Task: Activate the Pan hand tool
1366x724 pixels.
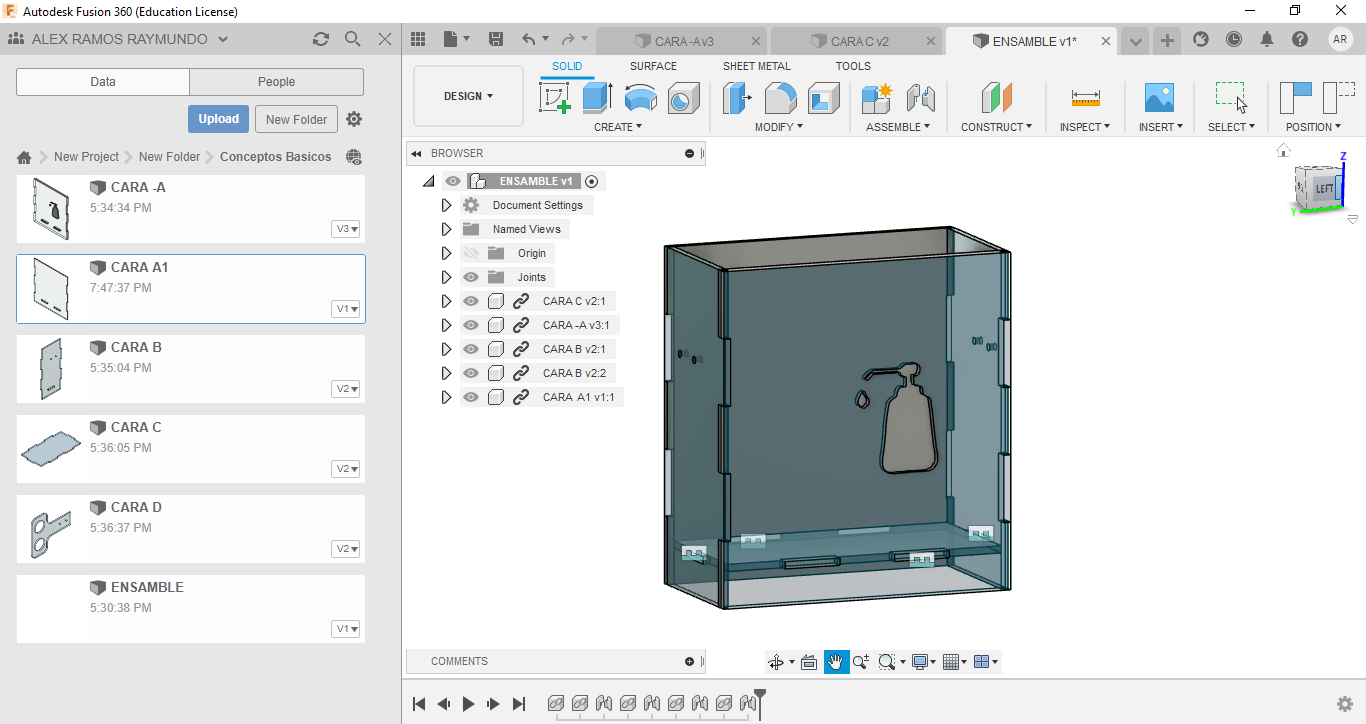Action: [x=837, y=662]
